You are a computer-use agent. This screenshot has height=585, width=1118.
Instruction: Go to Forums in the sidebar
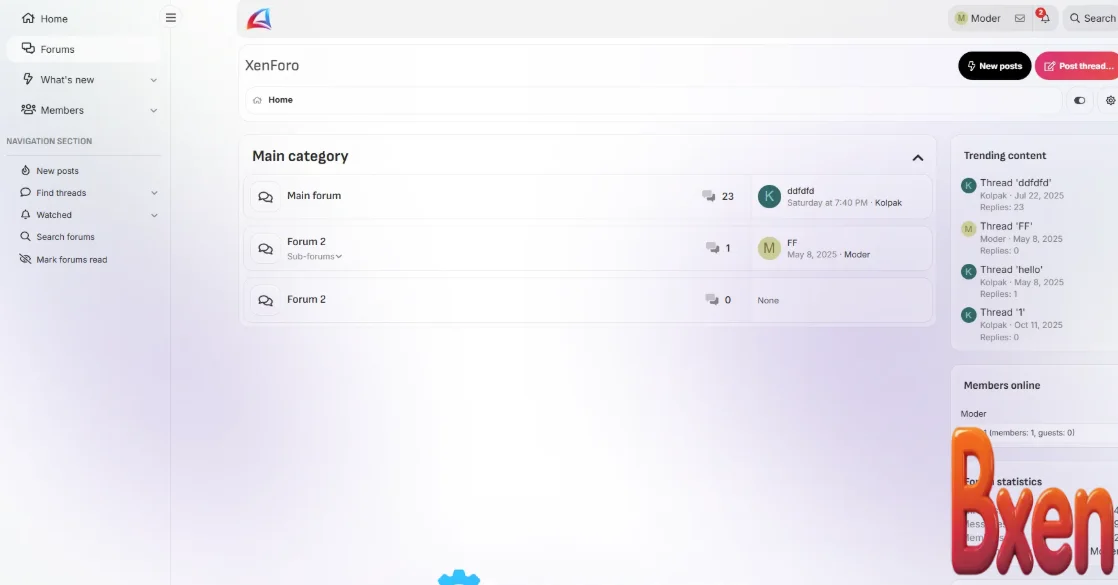pos(57,49)
